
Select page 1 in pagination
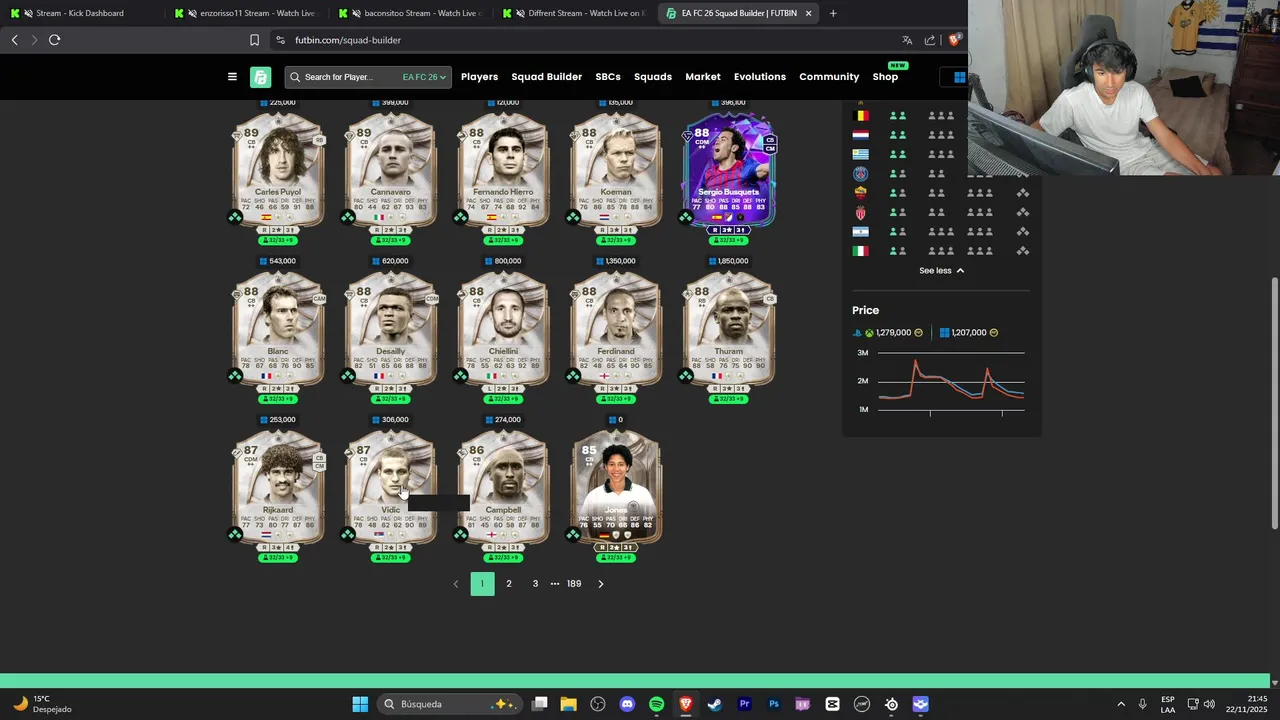coord(482,584)
